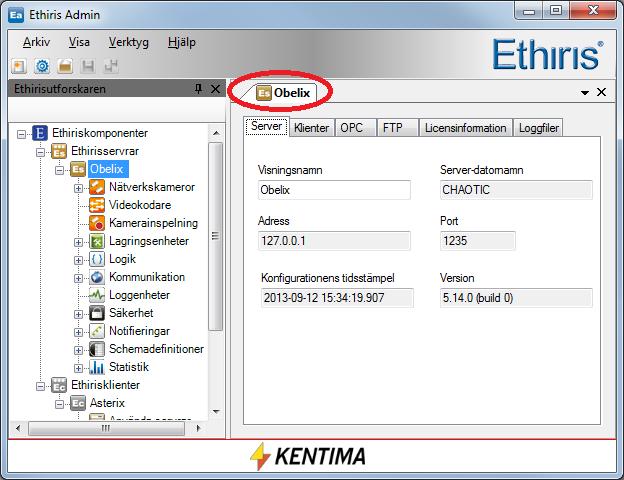Viewport: 624px width, 480px height.
Task: Click the Logik braces icon
Action: [x=97, y=259]
